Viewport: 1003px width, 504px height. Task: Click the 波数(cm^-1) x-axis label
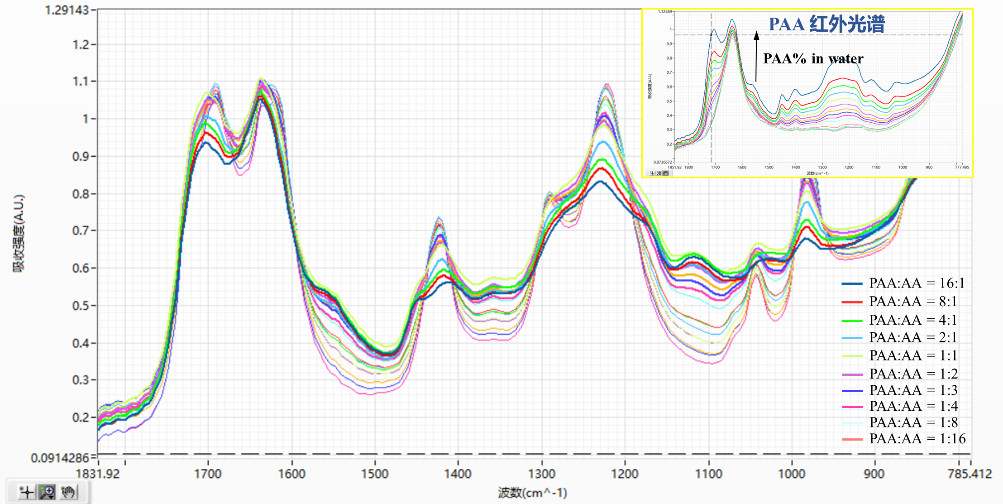tap(534, 492)
